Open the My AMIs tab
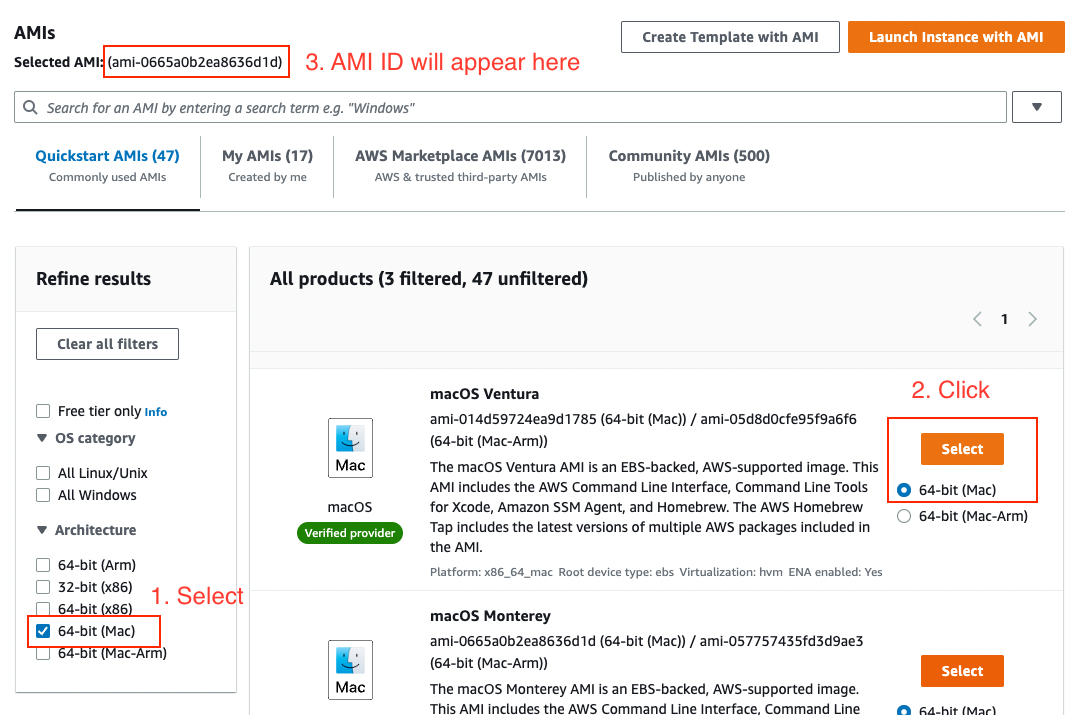This screenshot has height=715, width=1076. [x=268, y=165]
